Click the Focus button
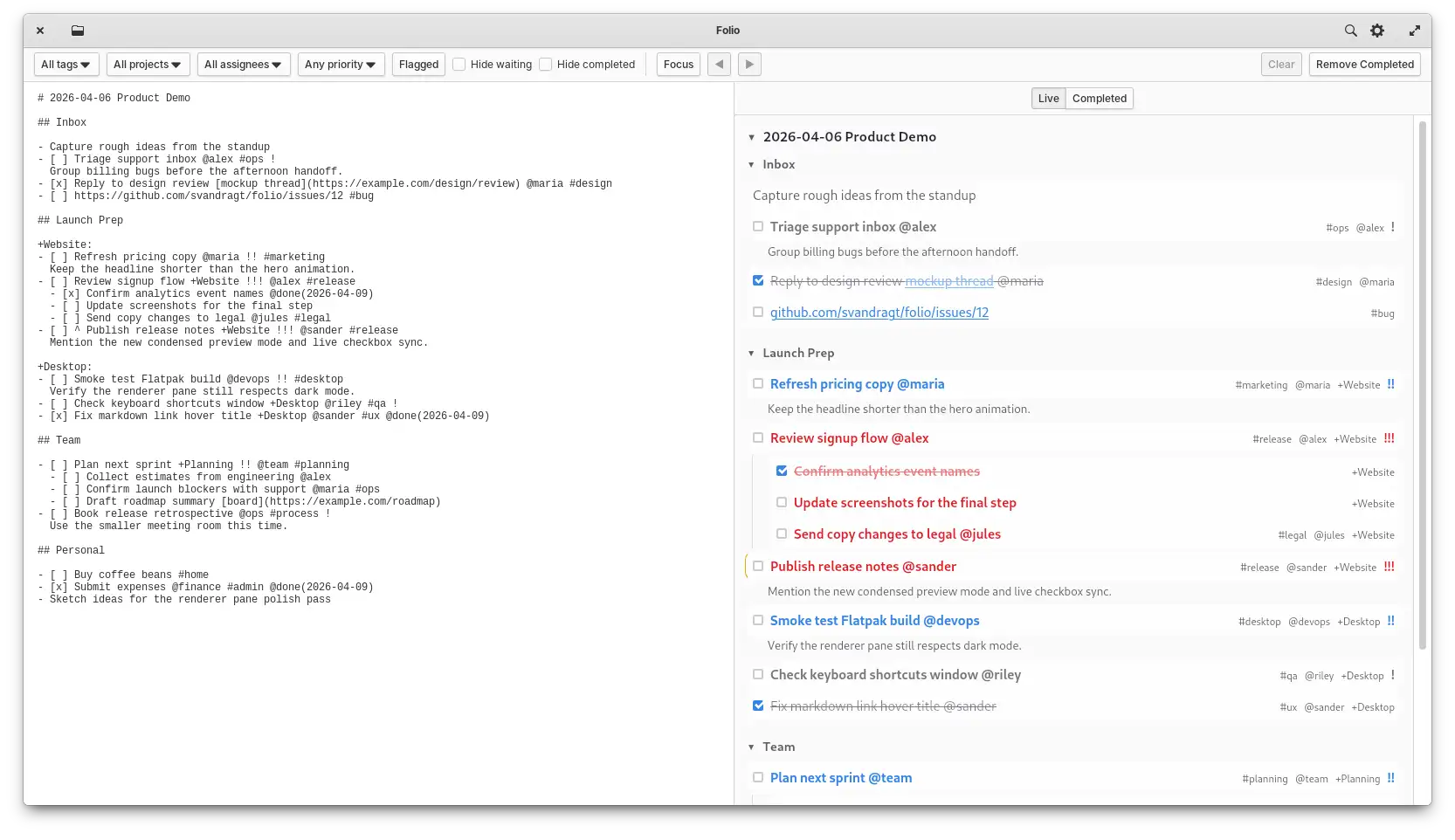 (x=678, y=65)
